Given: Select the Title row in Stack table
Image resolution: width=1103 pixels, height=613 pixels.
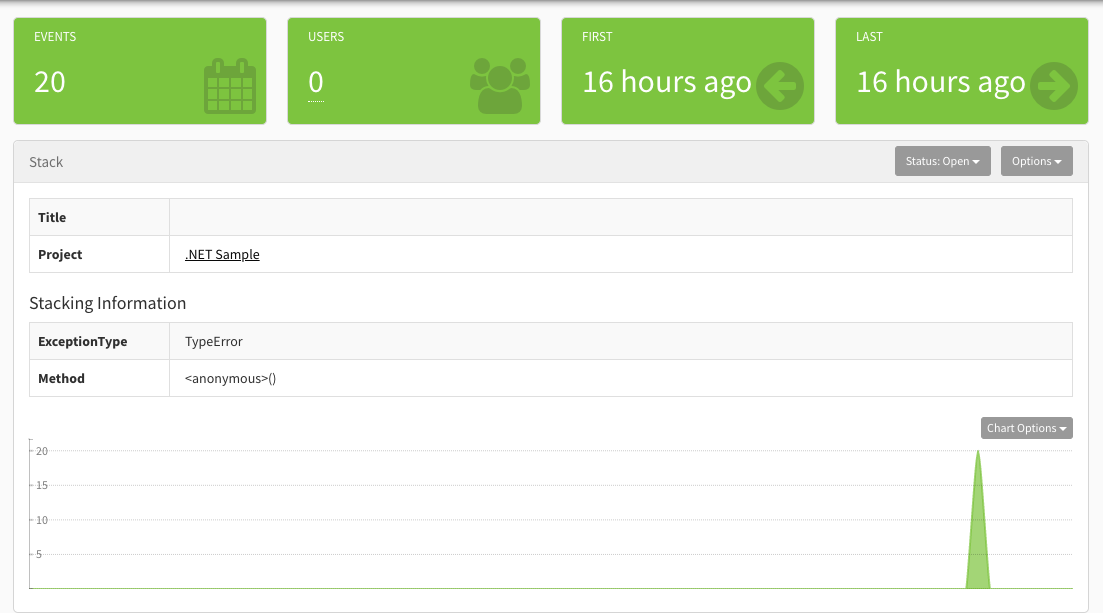Looking at the screenshot, I should tap(52, 217).
